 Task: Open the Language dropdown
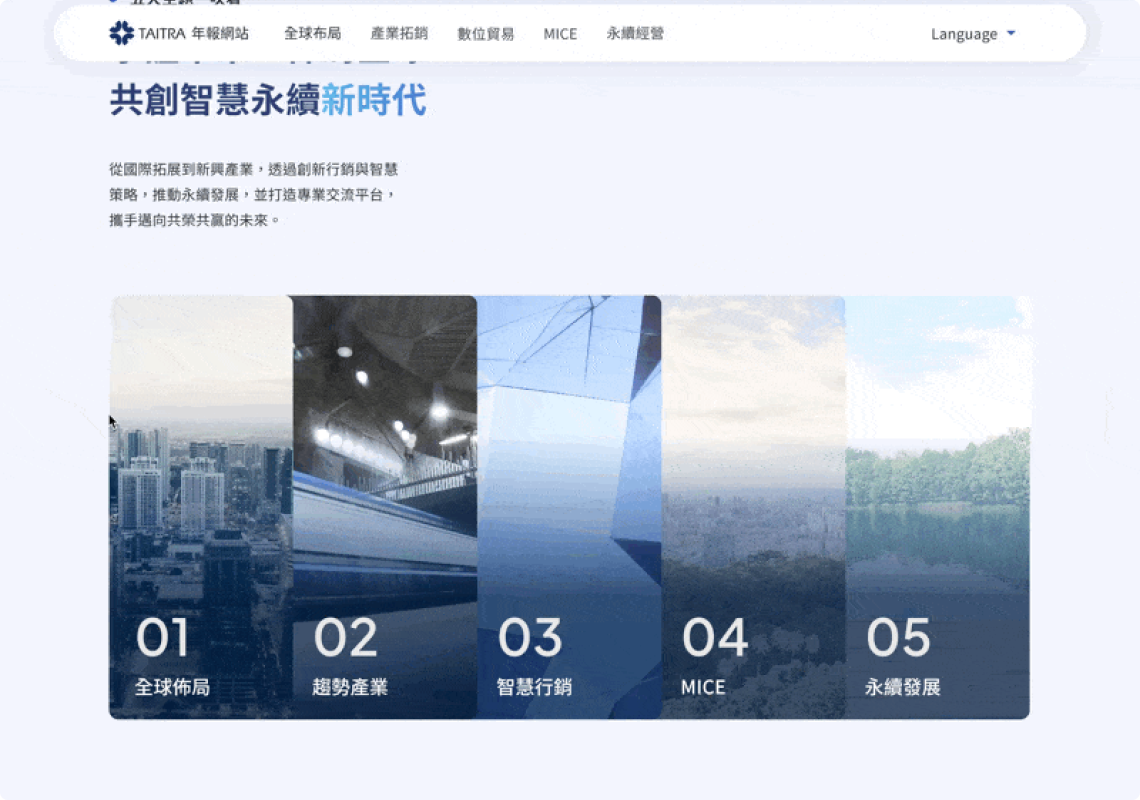[x=964, y=33]
